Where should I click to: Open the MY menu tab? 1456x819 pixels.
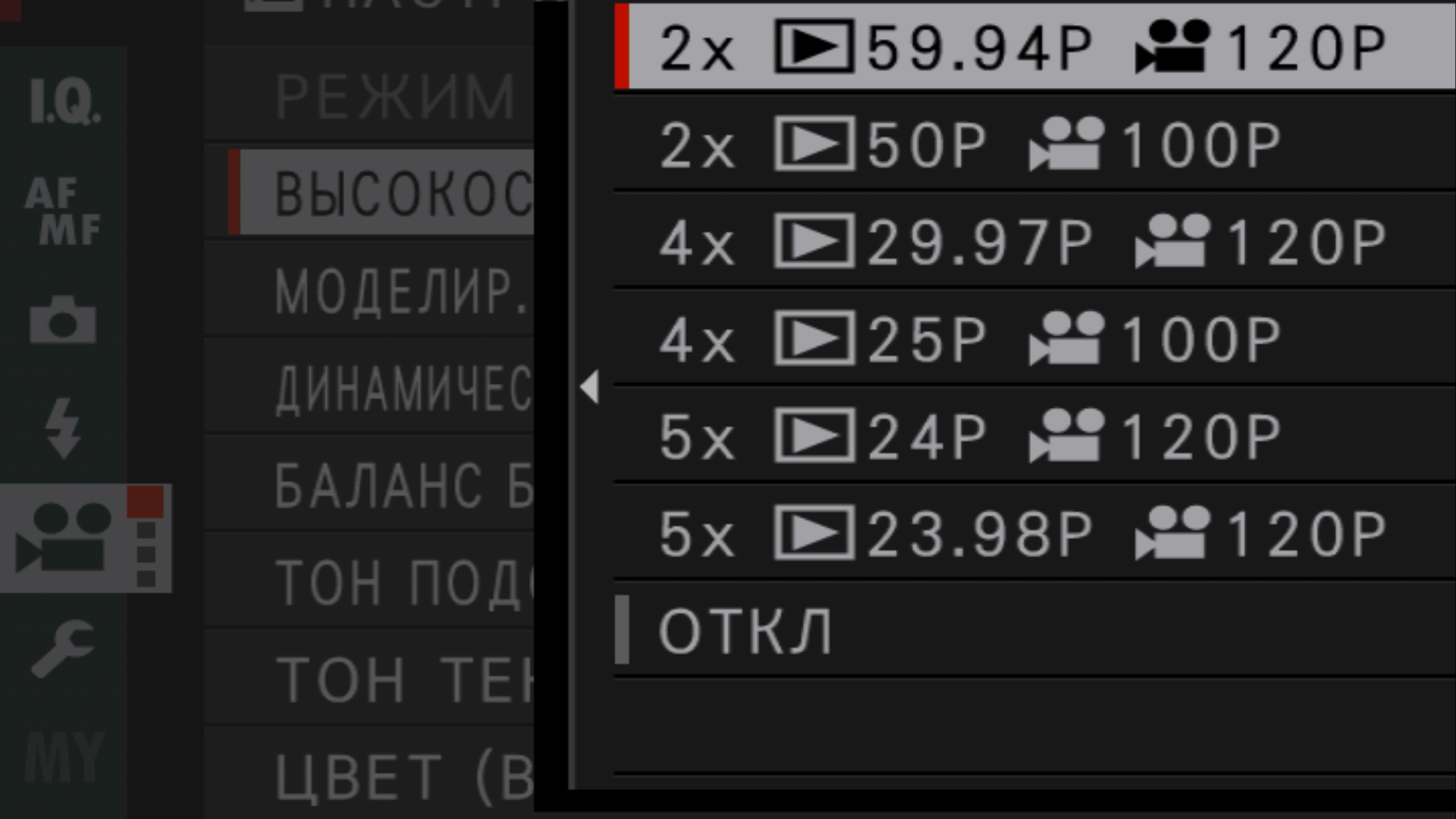click(64, 757)
